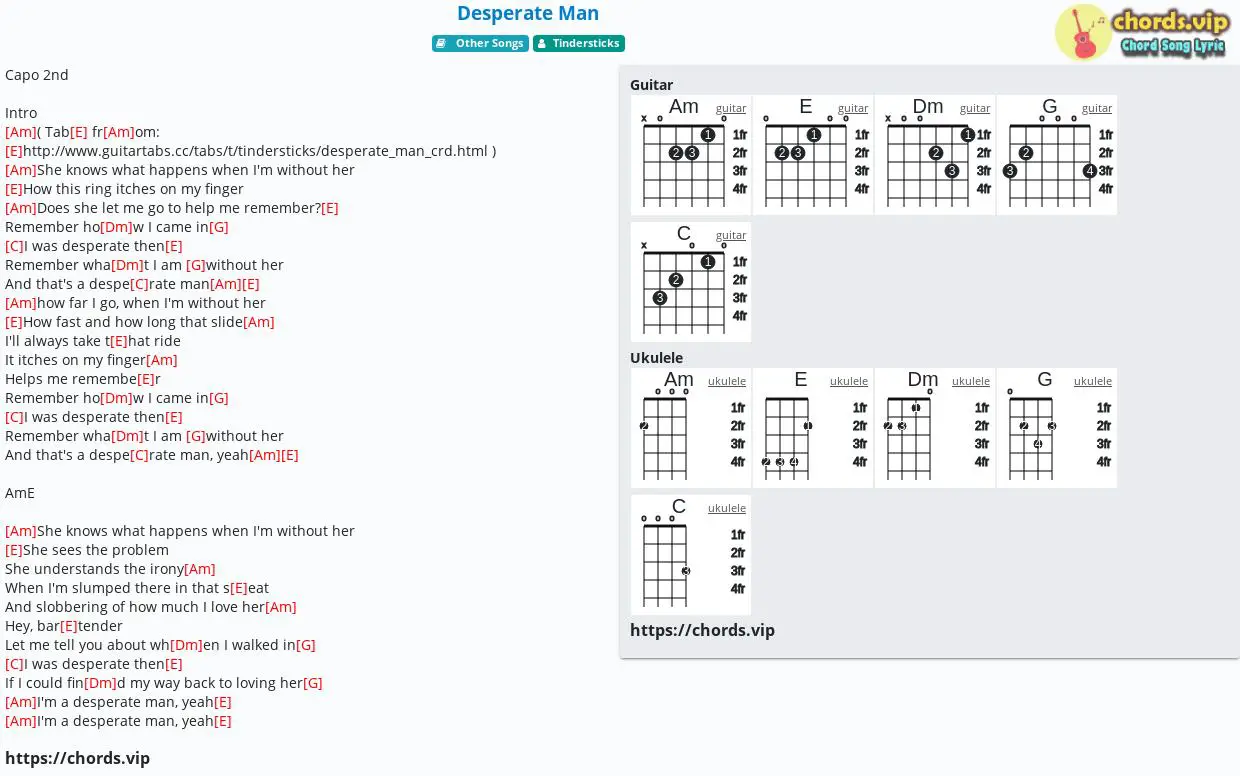
Task: Click the line 'Helps me remember'
Action: point(83,379)
